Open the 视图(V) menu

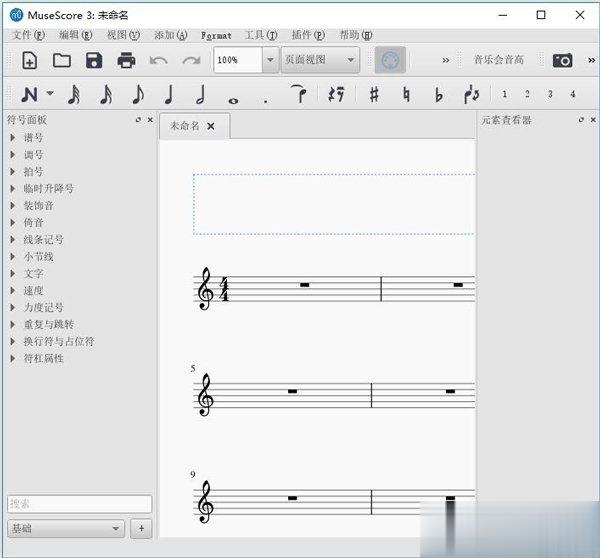123,35
